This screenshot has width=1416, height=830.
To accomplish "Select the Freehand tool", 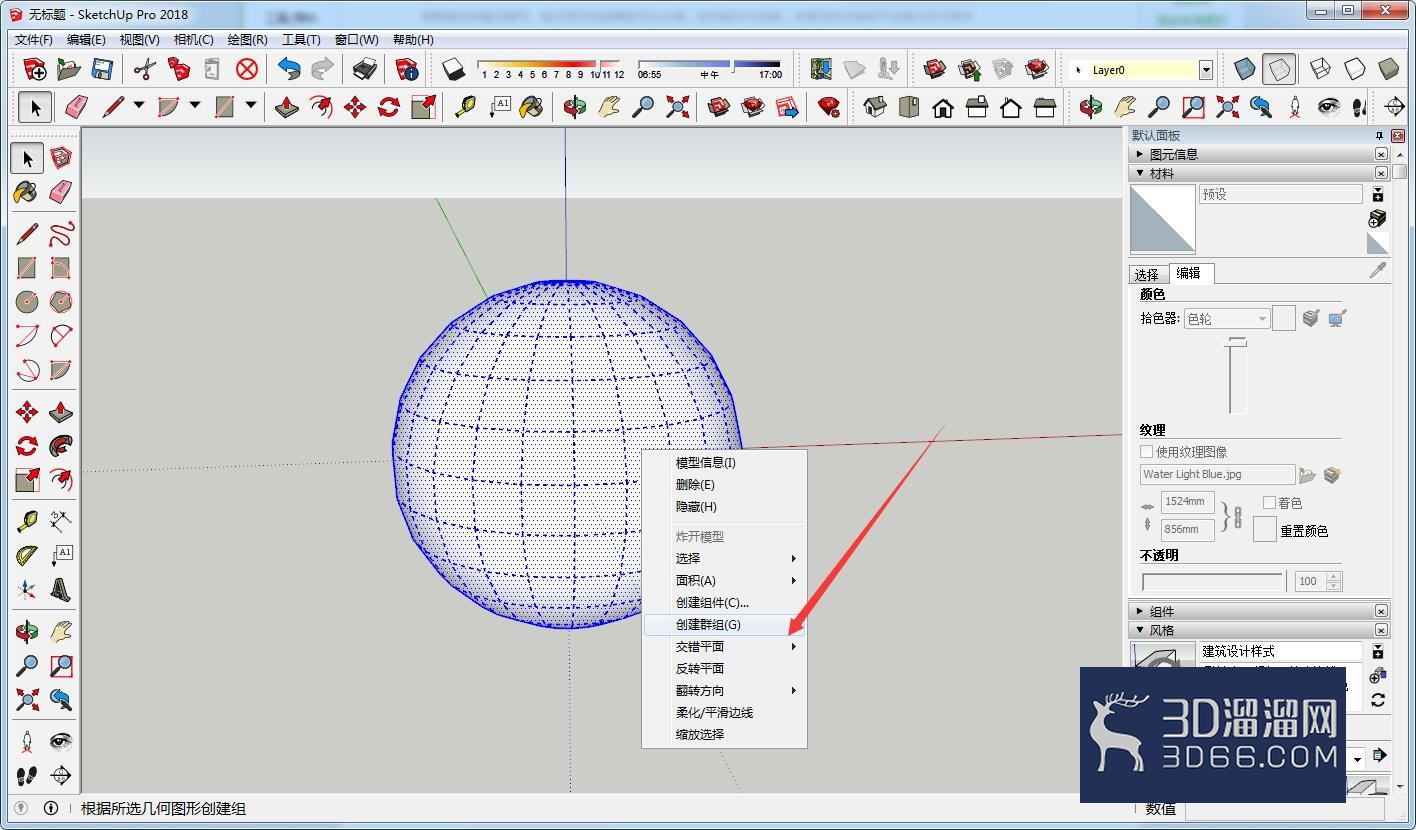I will (61, 234).
